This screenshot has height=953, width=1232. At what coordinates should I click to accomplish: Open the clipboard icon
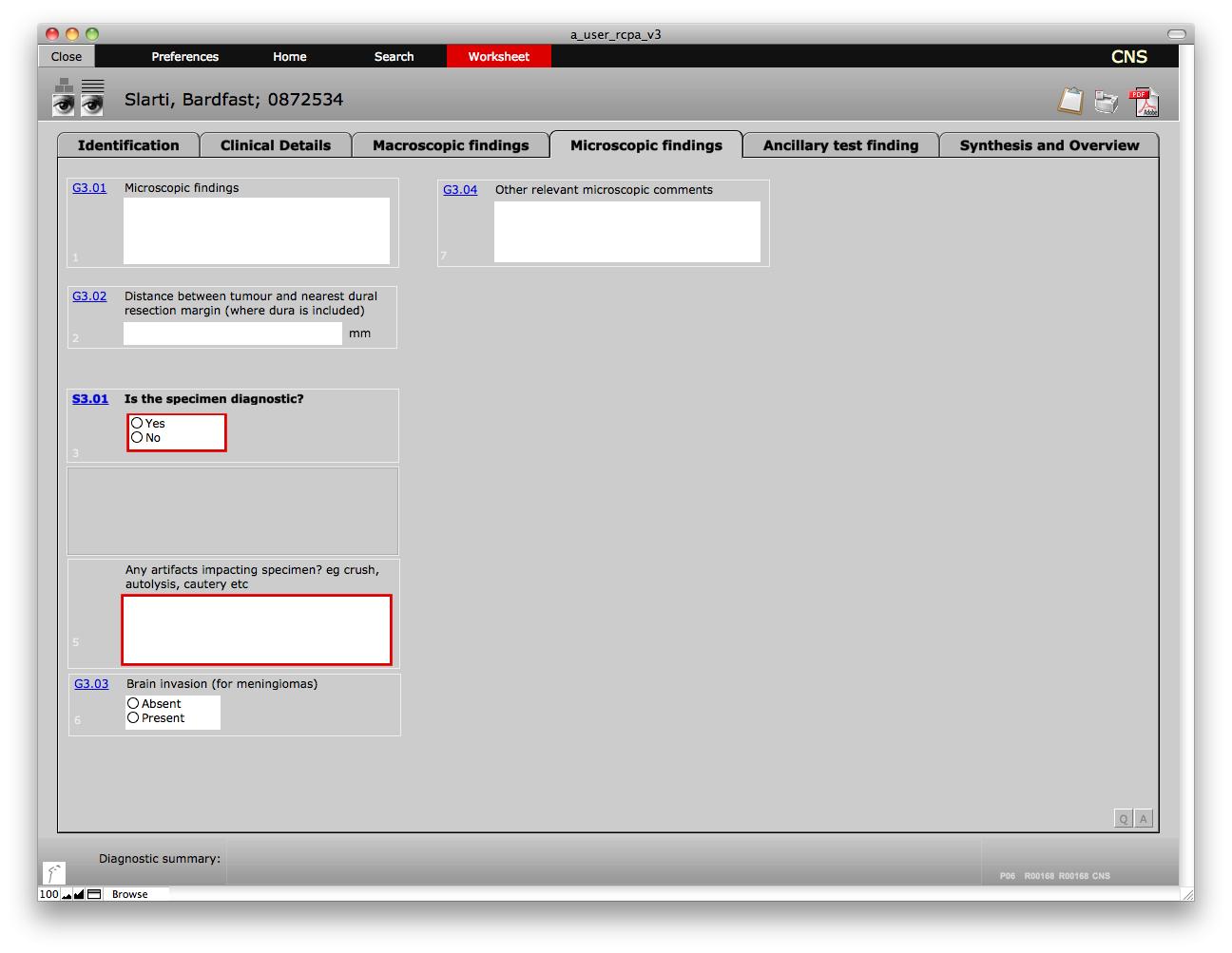[x=1070, y=101]
